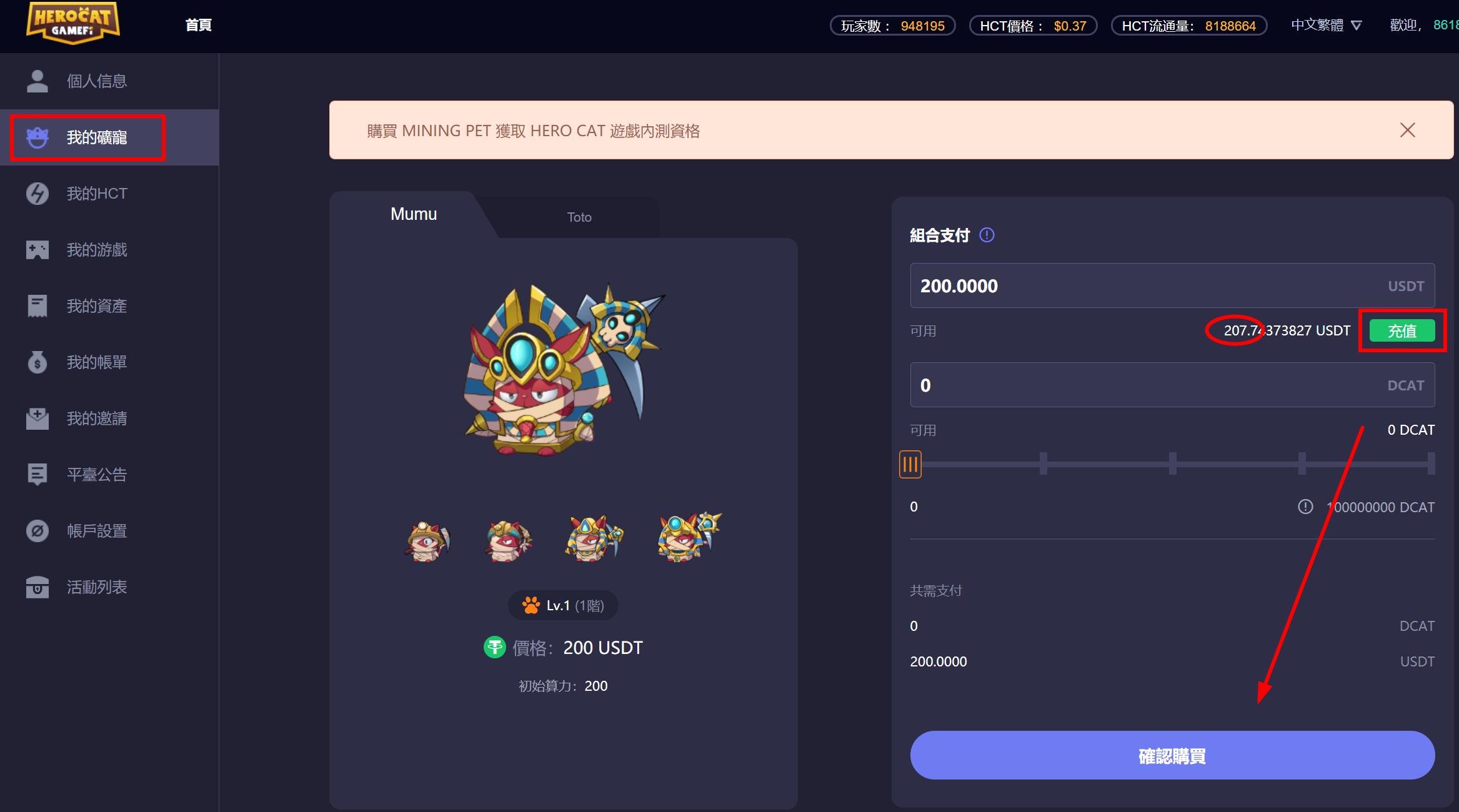Switch to the Mumu pet tab
Viewport: 1459px width, 812px height.
click(414, 214)
